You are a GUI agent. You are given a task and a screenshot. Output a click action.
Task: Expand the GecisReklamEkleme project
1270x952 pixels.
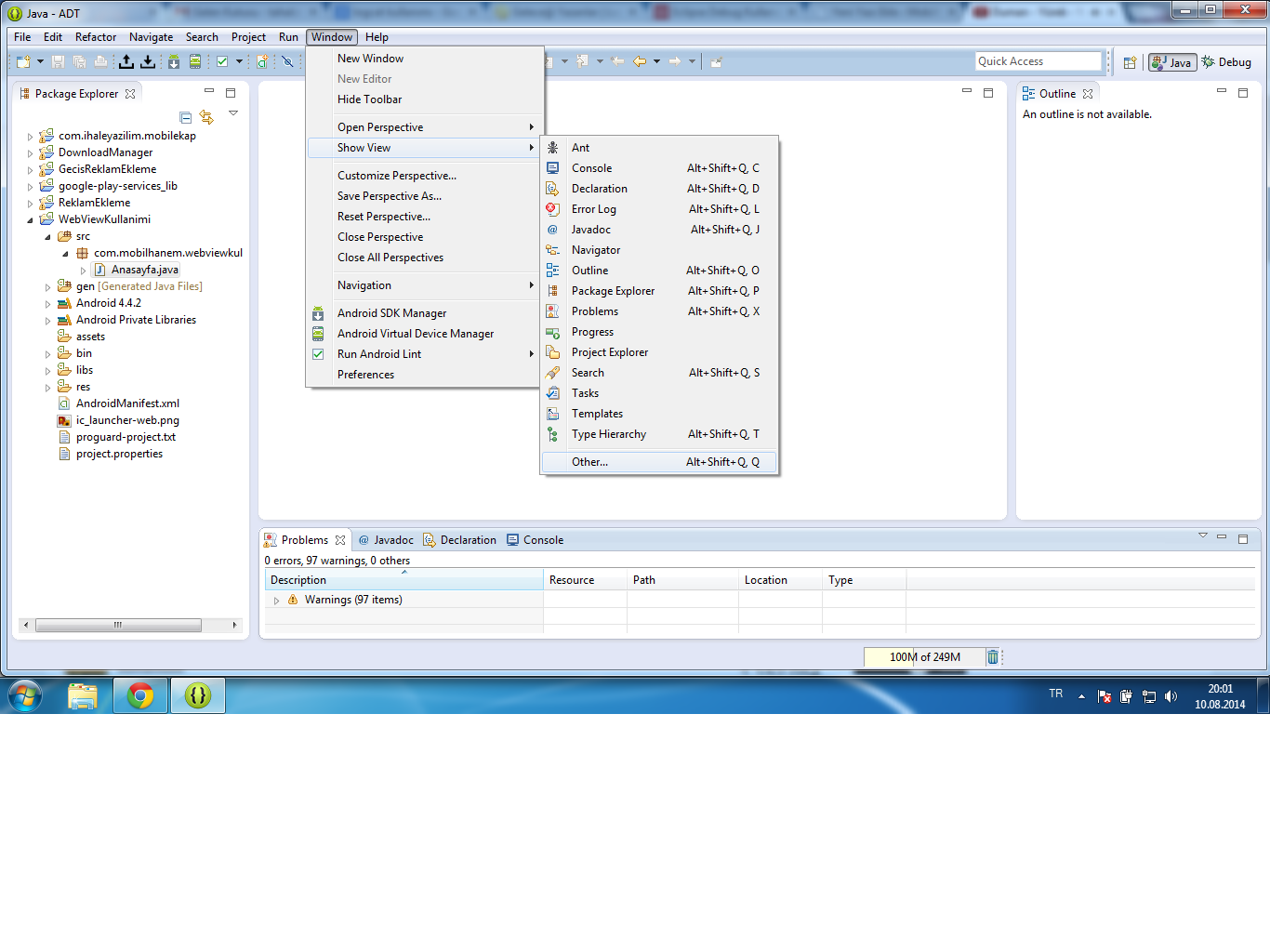click(31, 170)
